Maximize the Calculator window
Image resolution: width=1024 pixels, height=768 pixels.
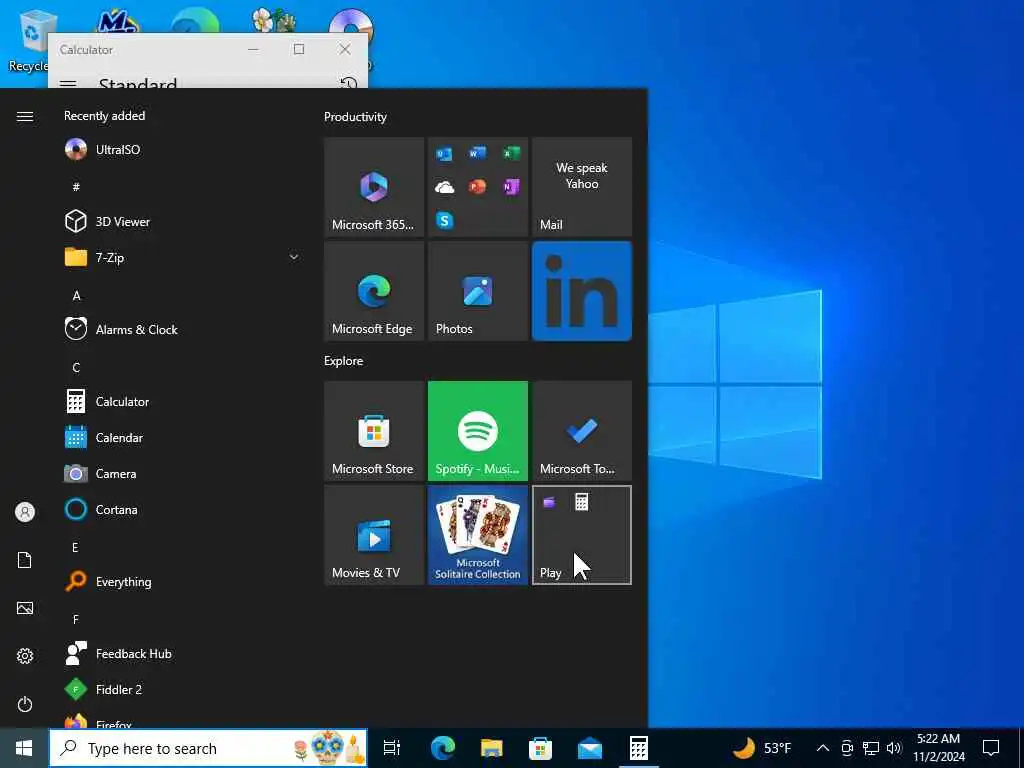[x=298, y=49]
